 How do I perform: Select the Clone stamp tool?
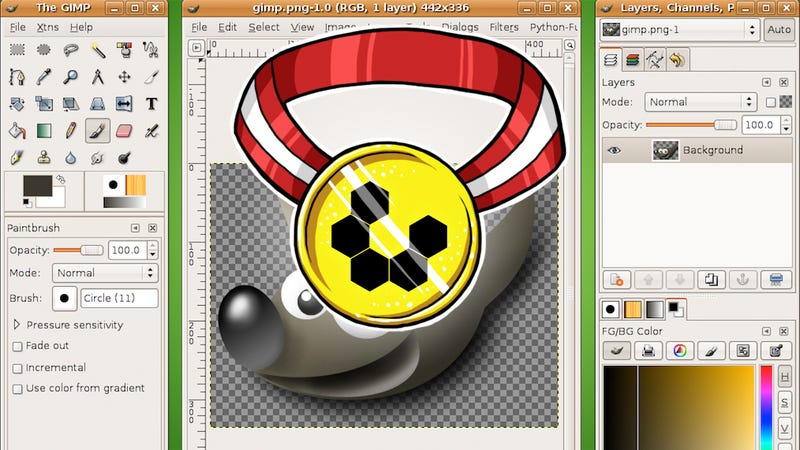44,158
